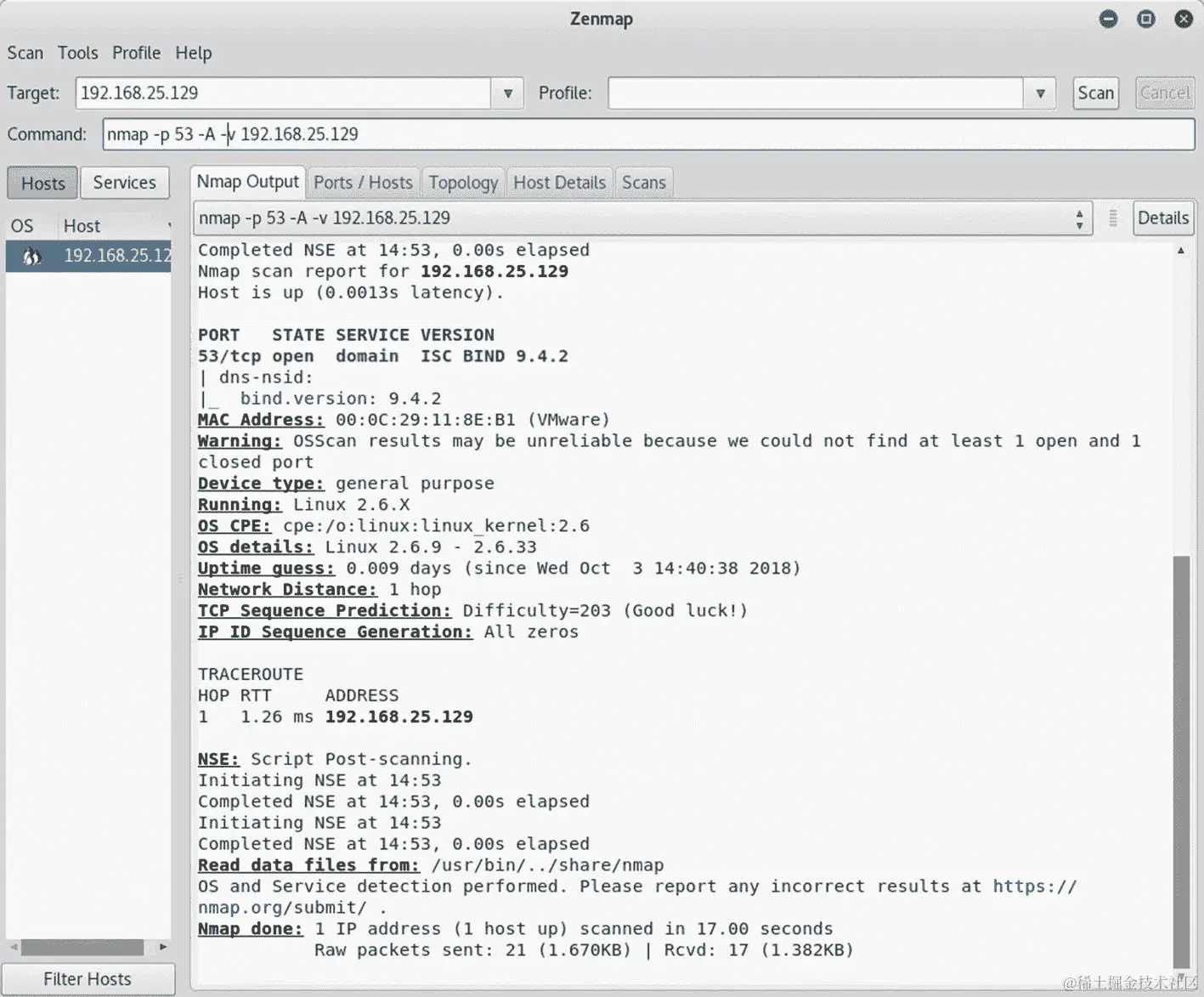Click the 'Warning:' label in output
The height and width of the screenshot is (997, 1204).
pos(240,441)
